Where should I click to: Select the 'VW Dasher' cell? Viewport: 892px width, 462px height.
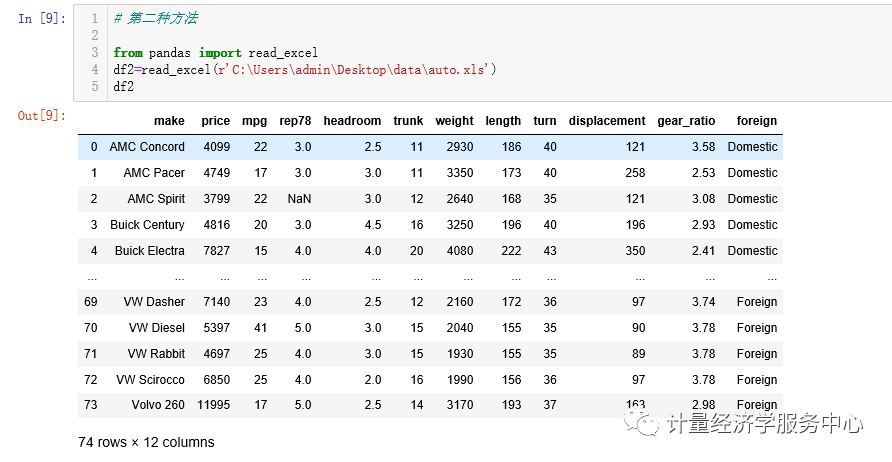pos(154,302)
